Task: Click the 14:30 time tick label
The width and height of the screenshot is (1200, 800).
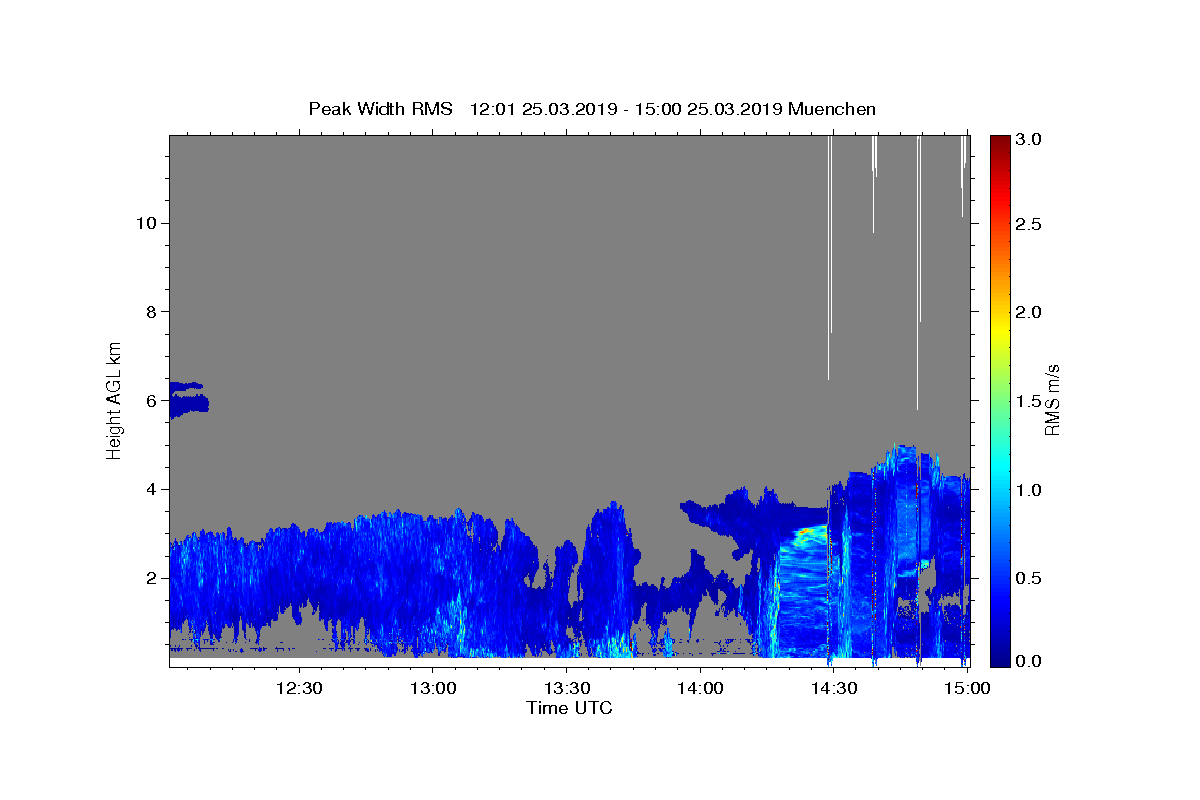Action: point(833,688)
